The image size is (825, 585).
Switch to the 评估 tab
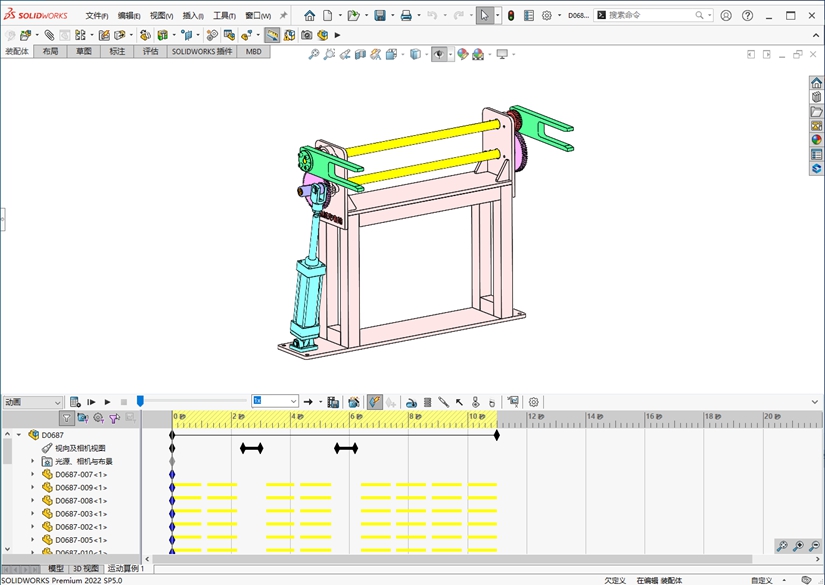coord(150,51)
